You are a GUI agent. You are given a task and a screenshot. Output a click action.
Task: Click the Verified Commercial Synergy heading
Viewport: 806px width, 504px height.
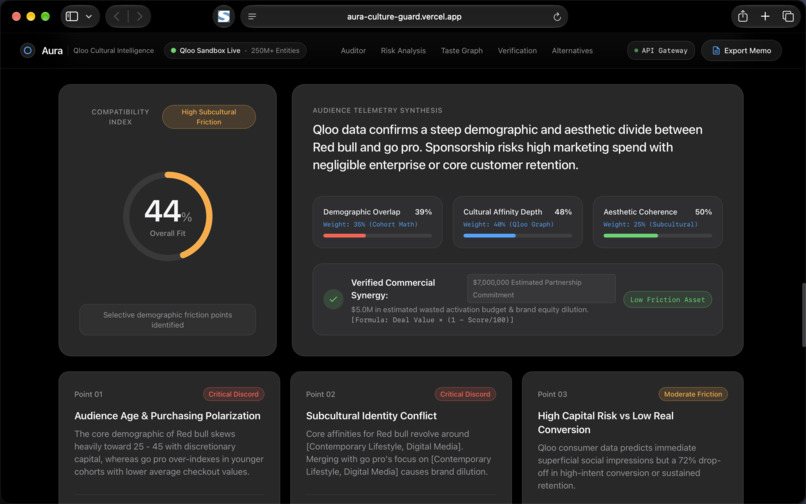(393, 289)
